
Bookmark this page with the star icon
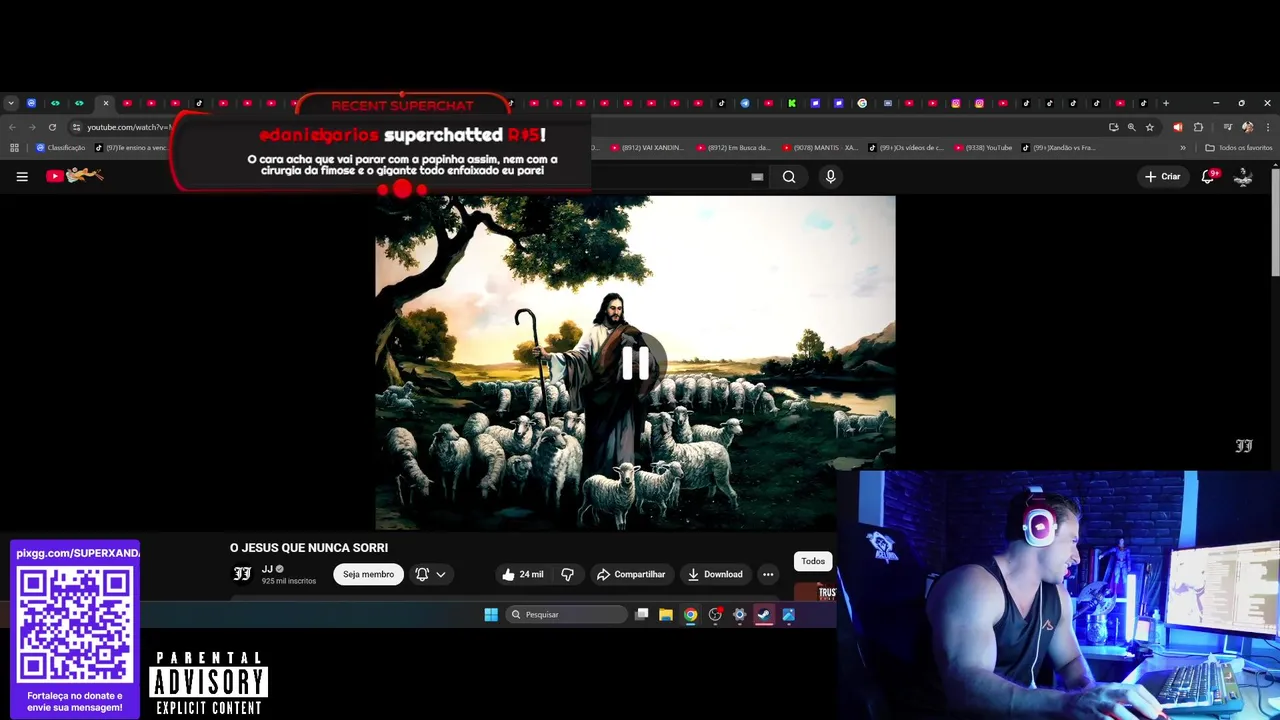(x=1150, y=127)
